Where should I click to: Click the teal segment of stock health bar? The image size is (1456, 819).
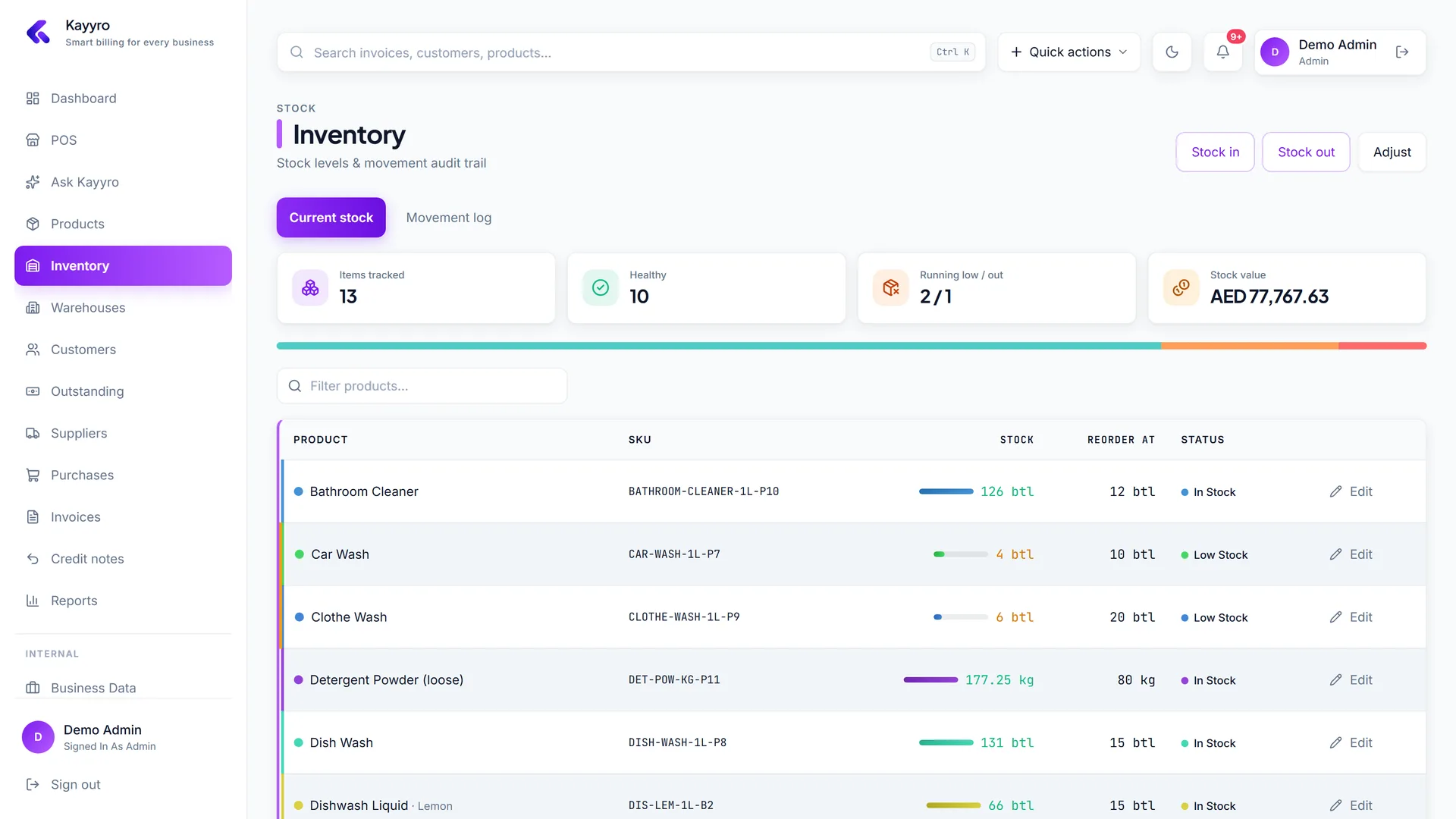(719, 346)
